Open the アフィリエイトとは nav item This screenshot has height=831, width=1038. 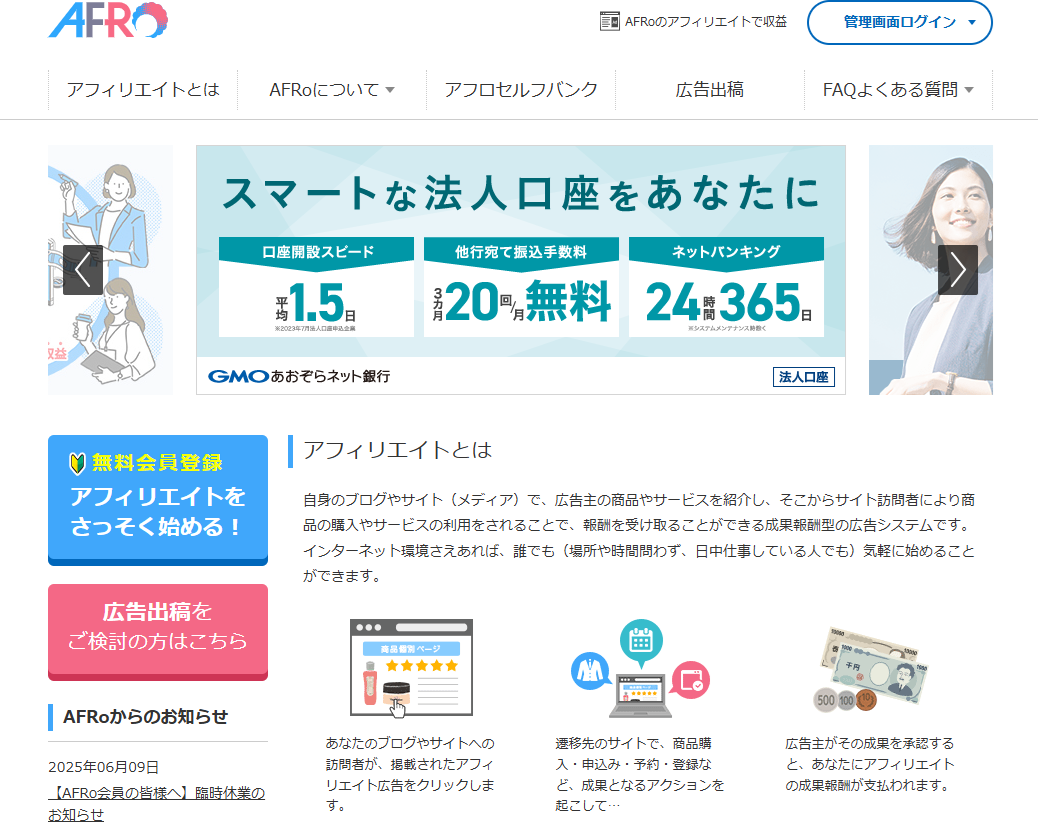143,90
